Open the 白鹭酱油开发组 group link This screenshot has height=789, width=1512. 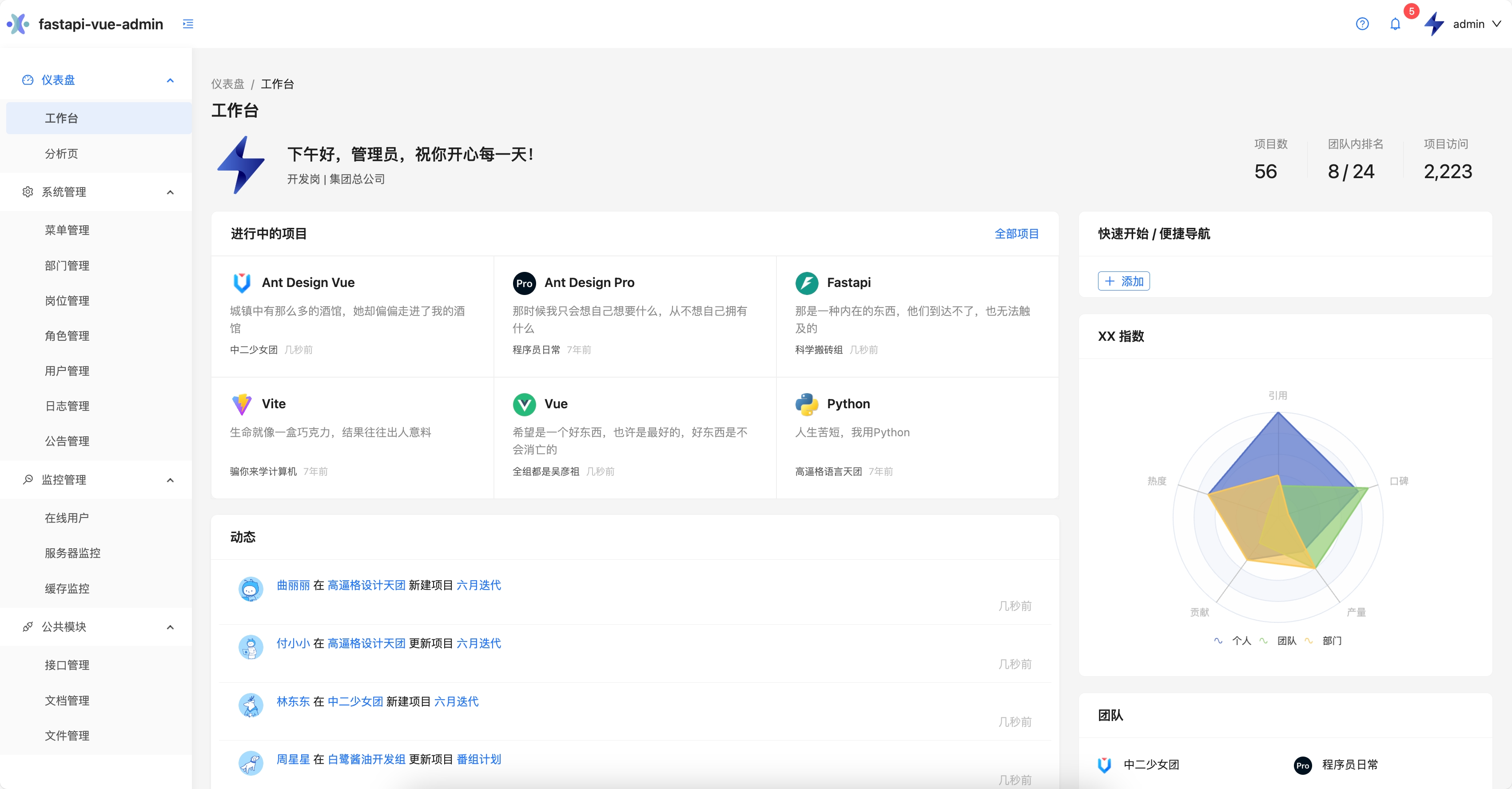(x=366, y=759)
